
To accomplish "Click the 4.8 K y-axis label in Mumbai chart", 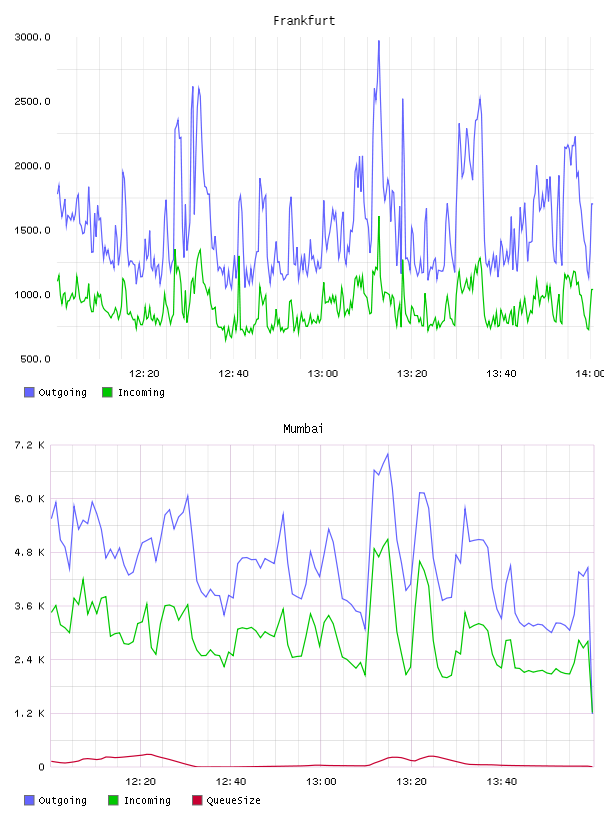I will (x=30, y=552).
